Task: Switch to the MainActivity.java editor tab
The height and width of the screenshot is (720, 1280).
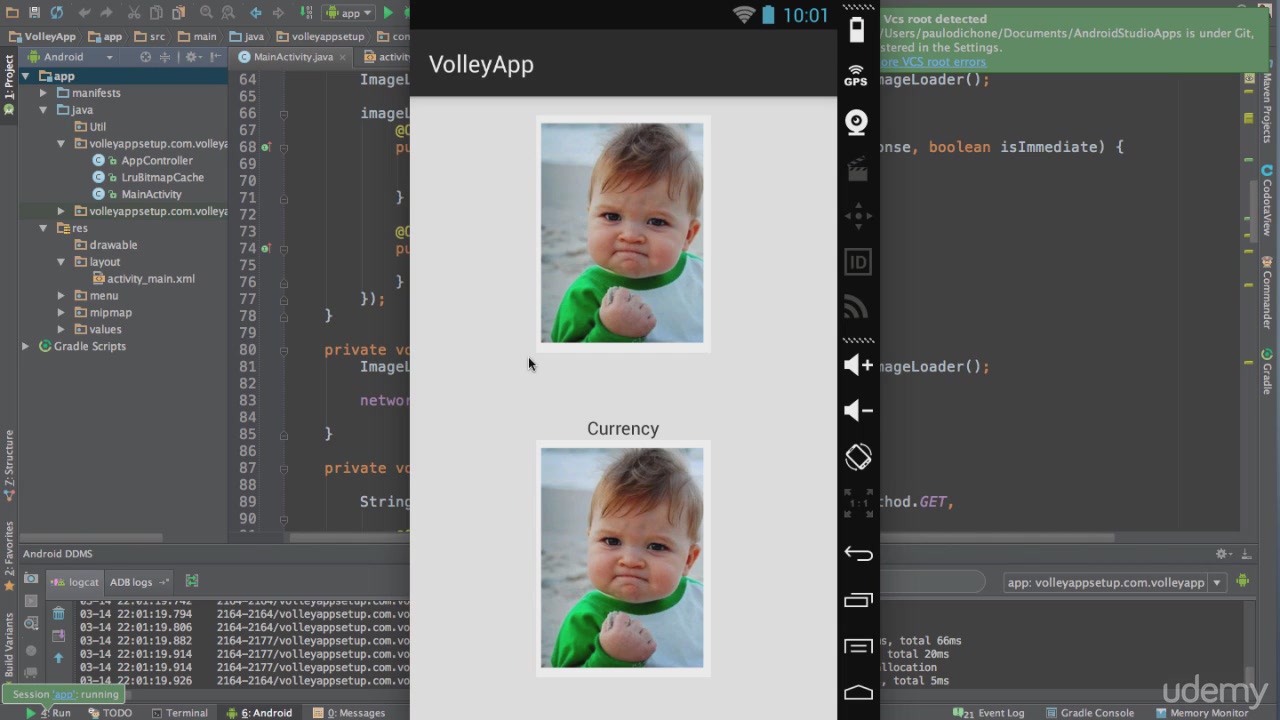Action: (293, 57)
